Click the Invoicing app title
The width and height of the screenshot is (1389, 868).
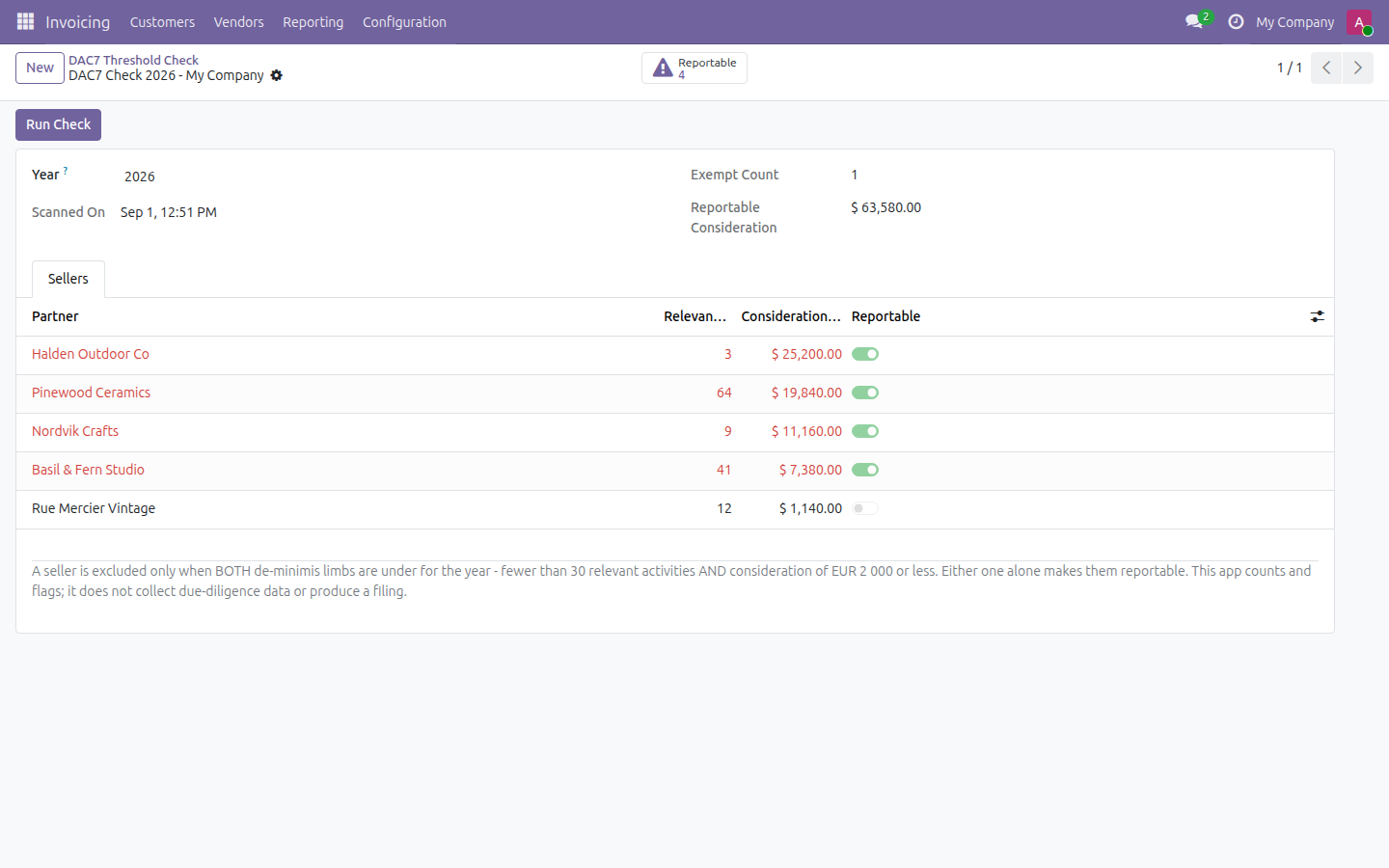(77, 21)
